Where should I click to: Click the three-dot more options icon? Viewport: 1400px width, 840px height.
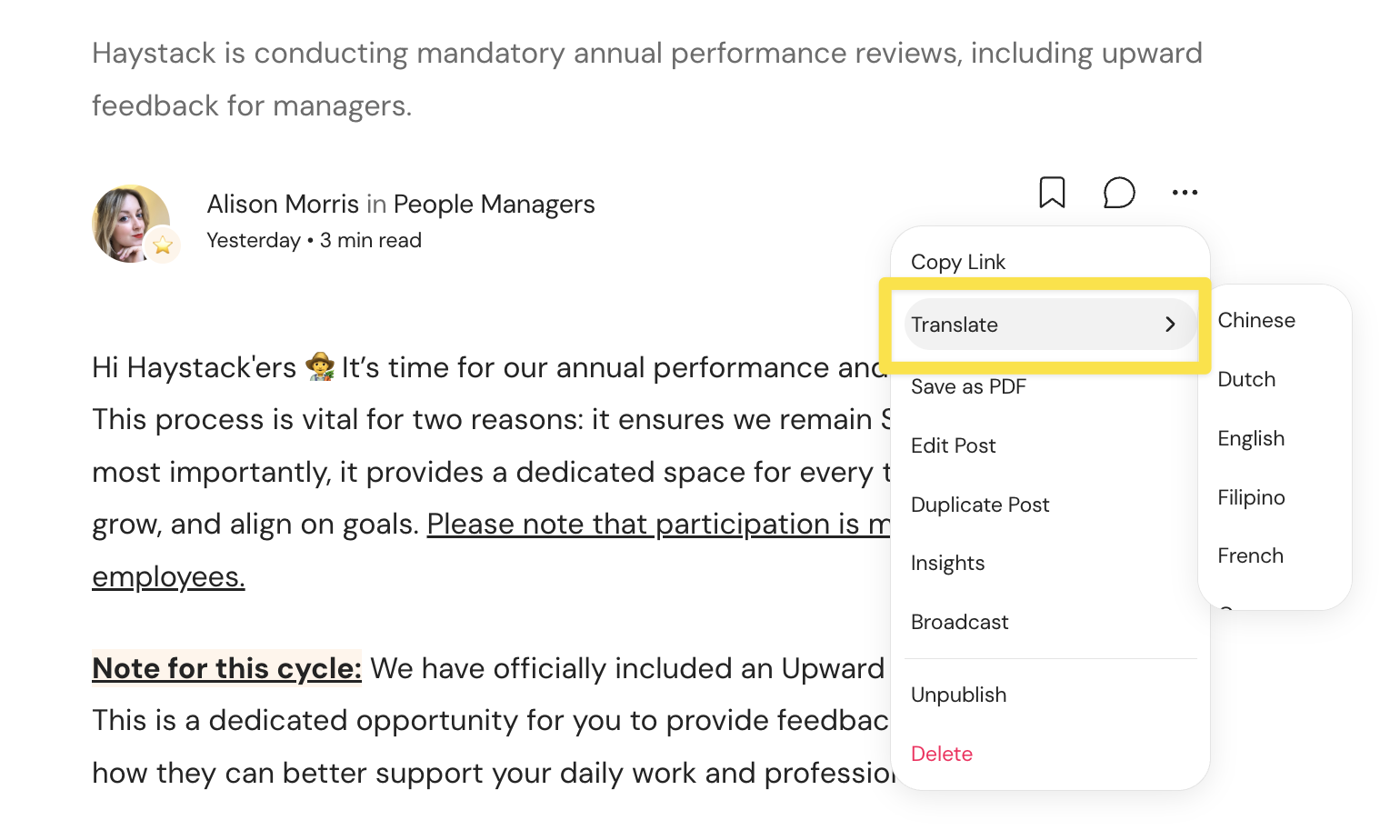pos(1185,193)
